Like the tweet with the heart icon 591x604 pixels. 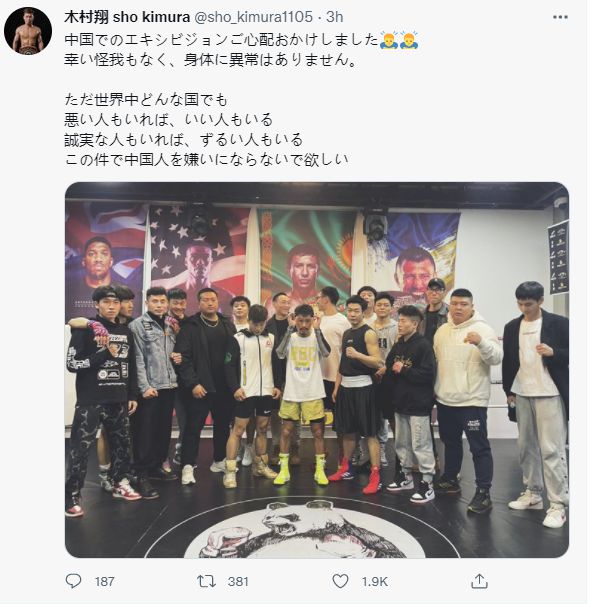(340, 581)
